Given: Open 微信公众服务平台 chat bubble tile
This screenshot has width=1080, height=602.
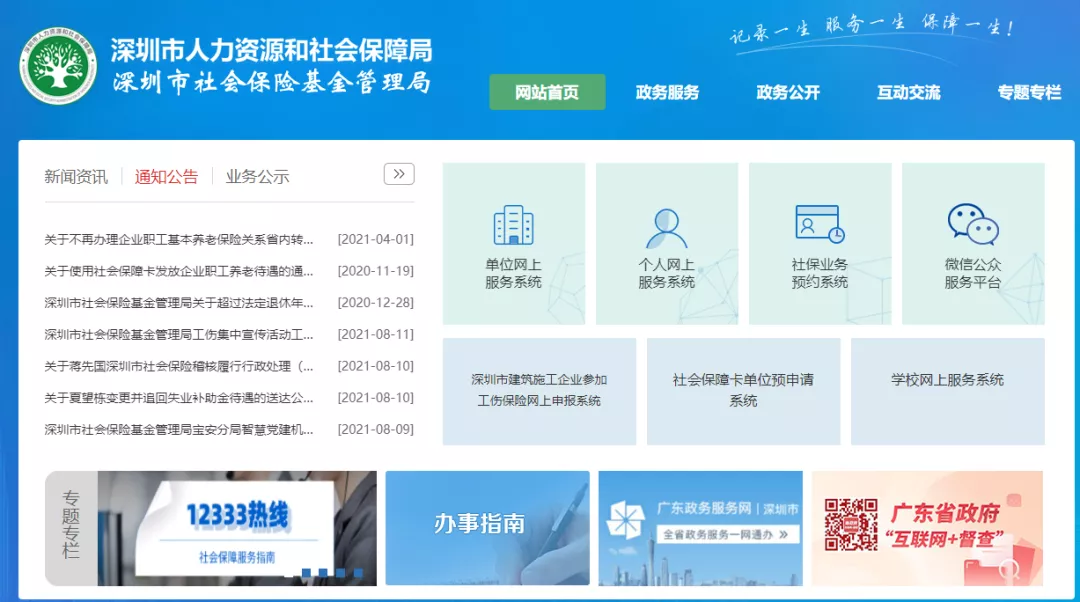Looking at the screenshot, I should click(x=973, y=244).
